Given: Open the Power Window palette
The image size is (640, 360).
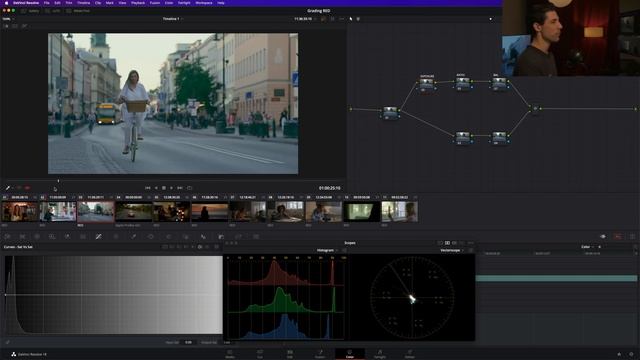Looking at the screenshot, I should (151, 236).
